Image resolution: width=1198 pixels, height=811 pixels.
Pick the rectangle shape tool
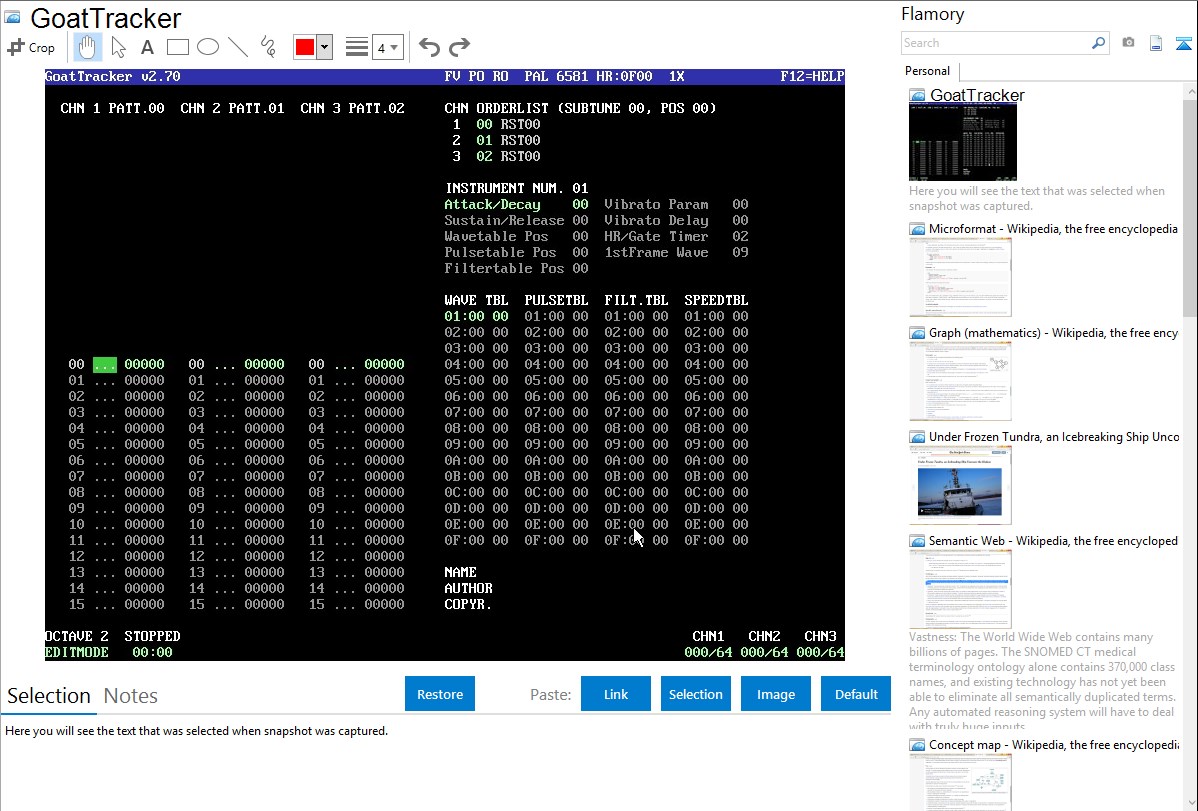point(177,47)
